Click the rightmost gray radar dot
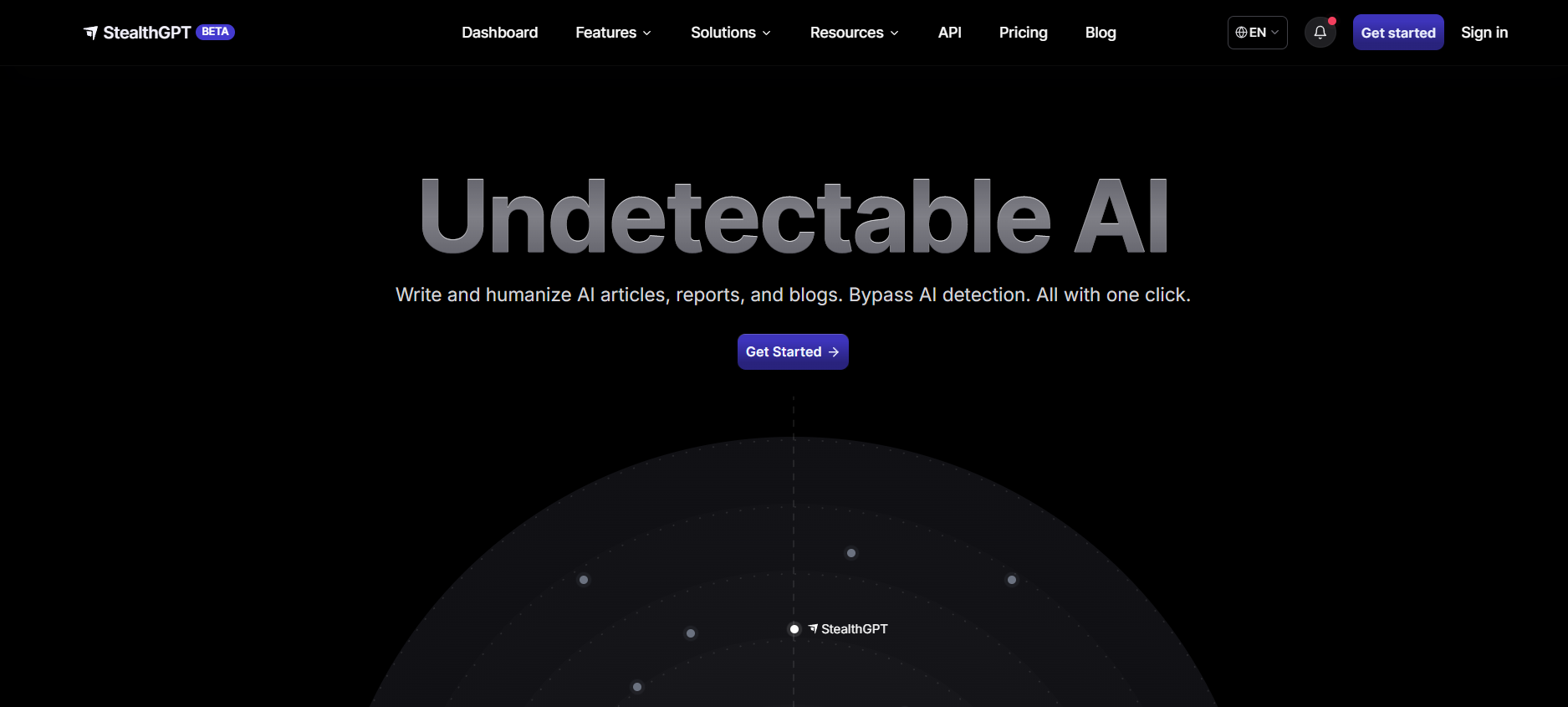This screenshot has width=1568, height=707. pyautogui.click(x=1012, y=580)
